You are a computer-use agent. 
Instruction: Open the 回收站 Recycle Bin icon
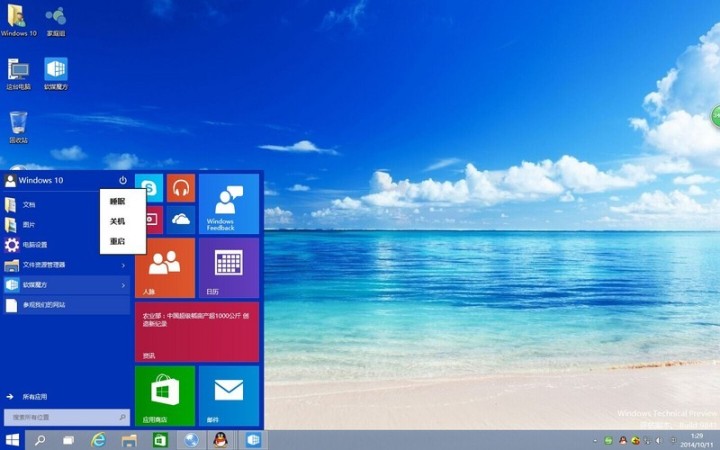(x=18, y=127)
